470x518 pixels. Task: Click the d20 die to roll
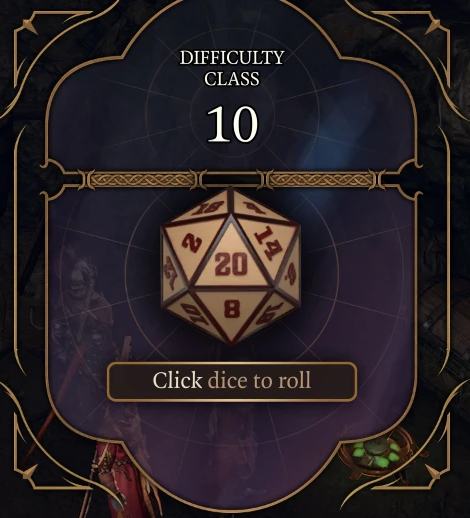[x=231, y=267]
